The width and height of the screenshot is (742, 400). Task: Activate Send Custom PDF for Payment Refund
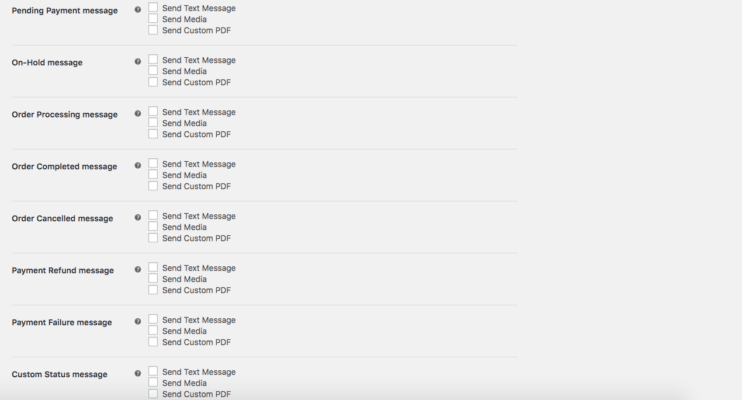pyautogui.click(x=153, y=290)
